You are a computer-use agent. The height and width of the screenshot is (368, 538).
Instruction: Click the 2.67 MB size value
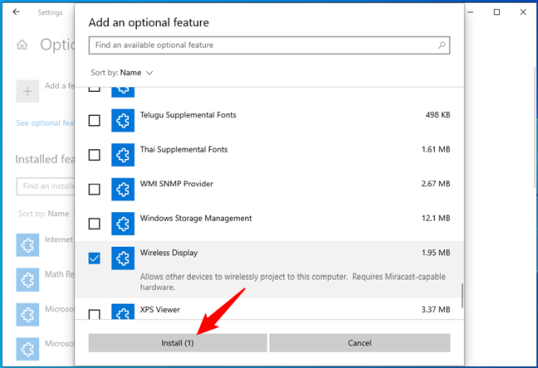point(436,184)
